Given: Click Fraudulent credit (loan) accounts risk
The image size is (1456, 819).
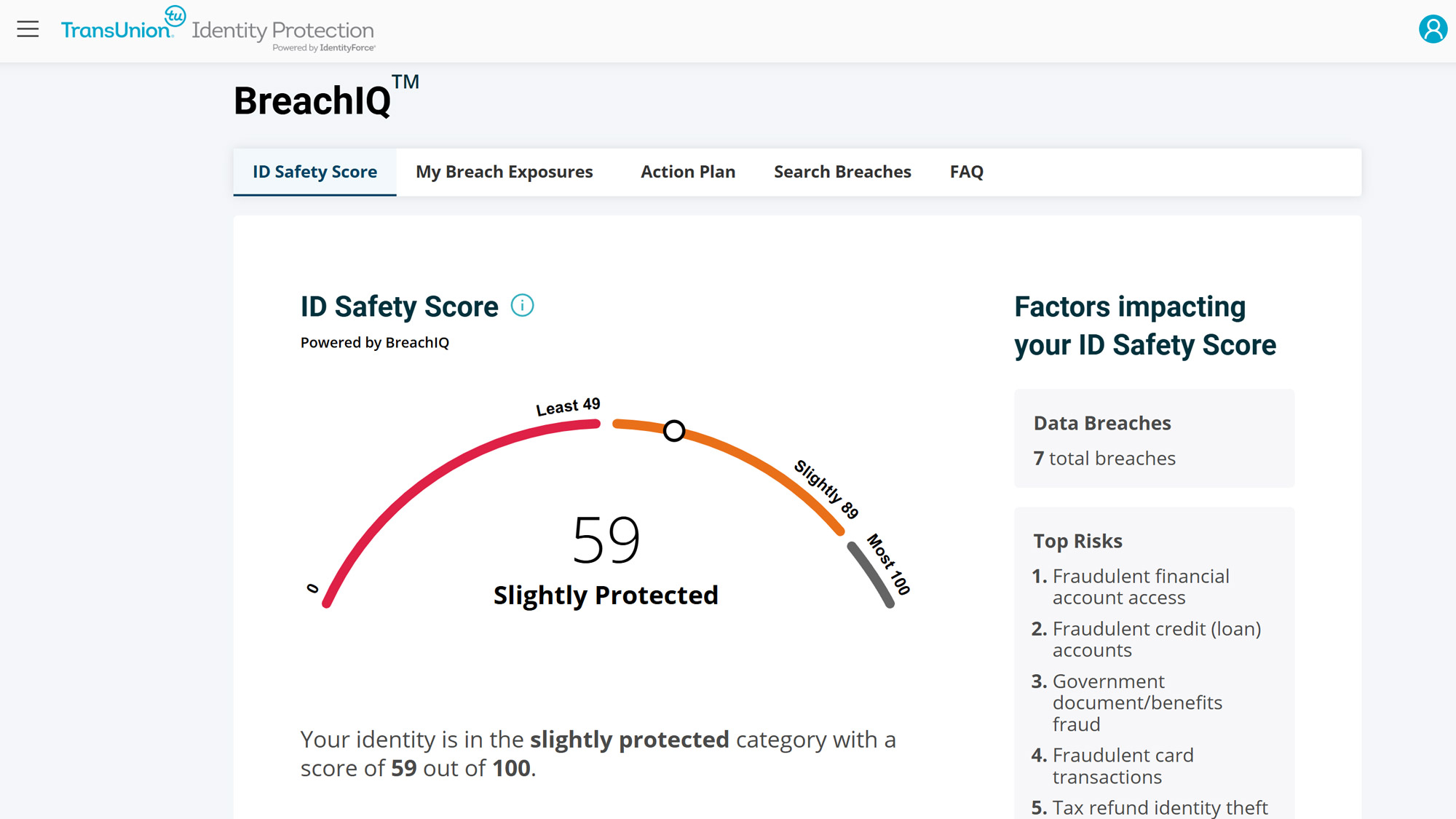Looking at the screenshot, I should [x=1156, y=639].
